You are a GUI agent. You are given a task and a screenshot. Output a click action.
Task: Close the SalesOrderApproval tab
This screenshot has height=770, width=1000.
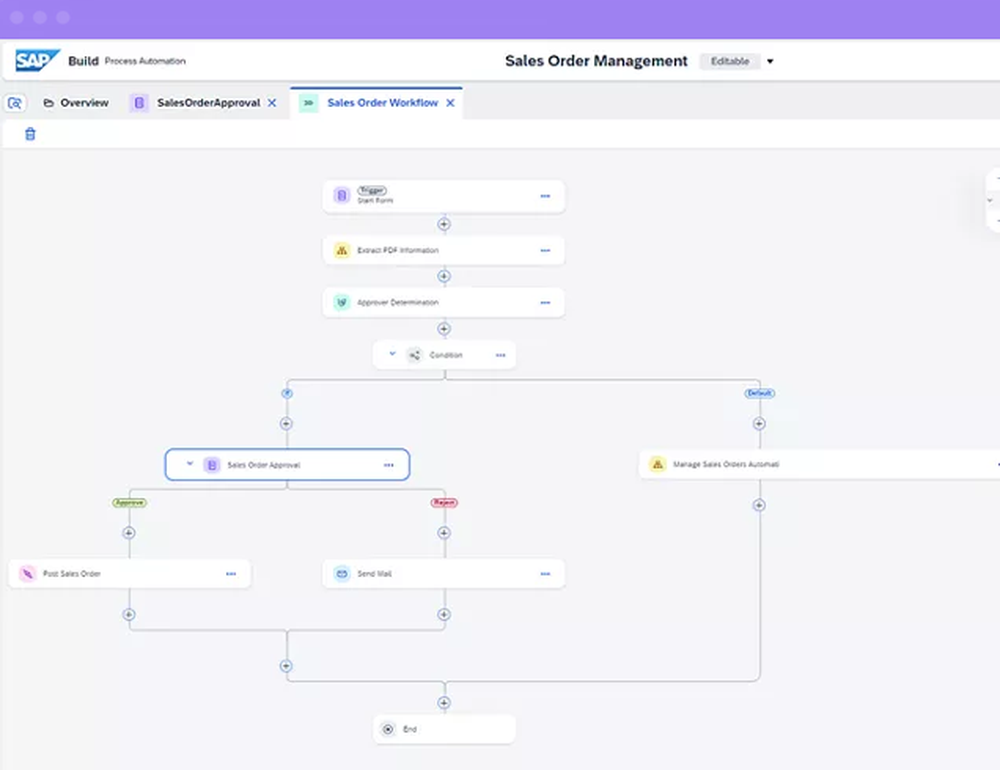click(x=272, y=103)
